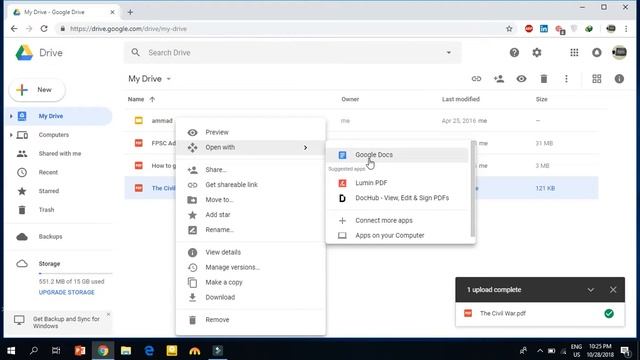640x360 pixels.
Task: Click the Upgrade Storage link
Action: [x=67, y=293]
